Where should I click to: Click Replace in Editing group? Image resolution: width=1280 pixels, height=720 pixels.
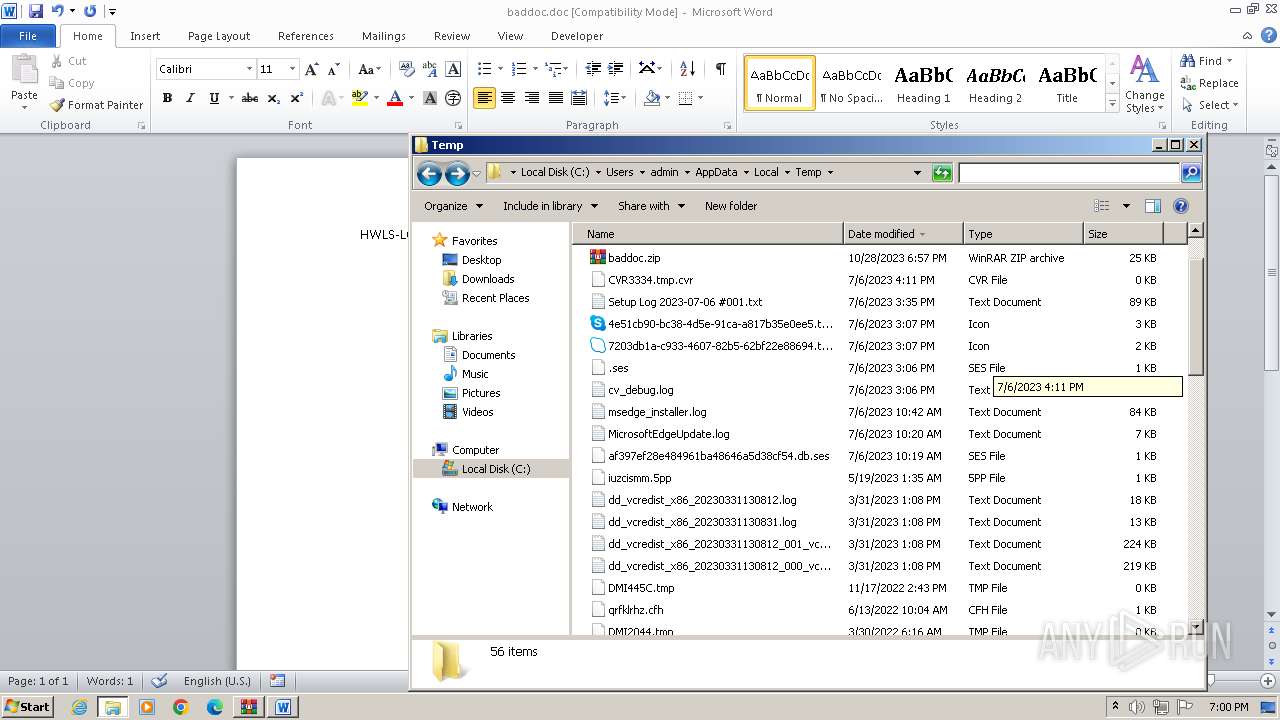pyautogui.click(x=1209, y=83)
